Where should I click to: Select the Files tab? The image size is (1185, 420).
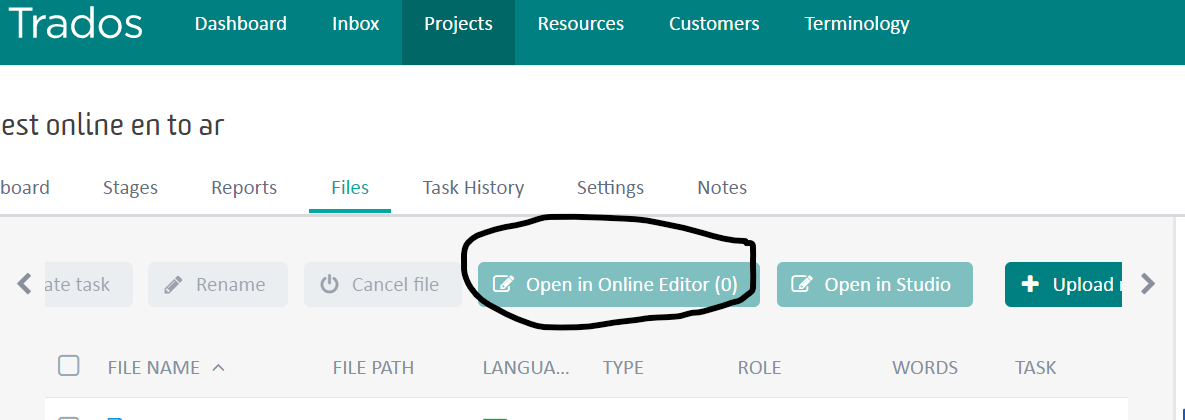pos(350,187)
